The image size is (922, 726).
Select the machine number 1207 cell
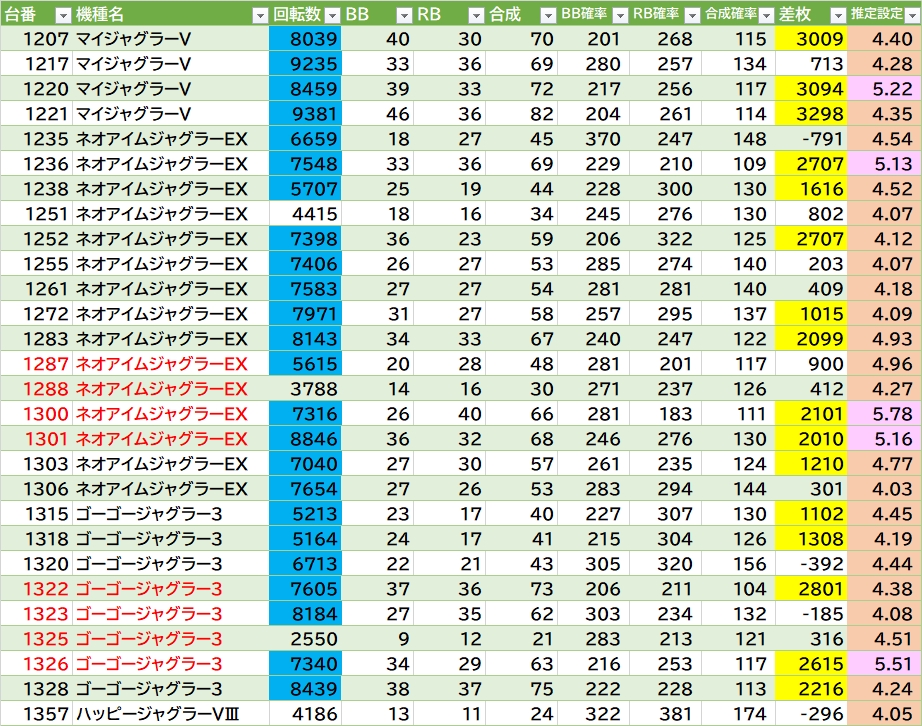pos(36,39)
